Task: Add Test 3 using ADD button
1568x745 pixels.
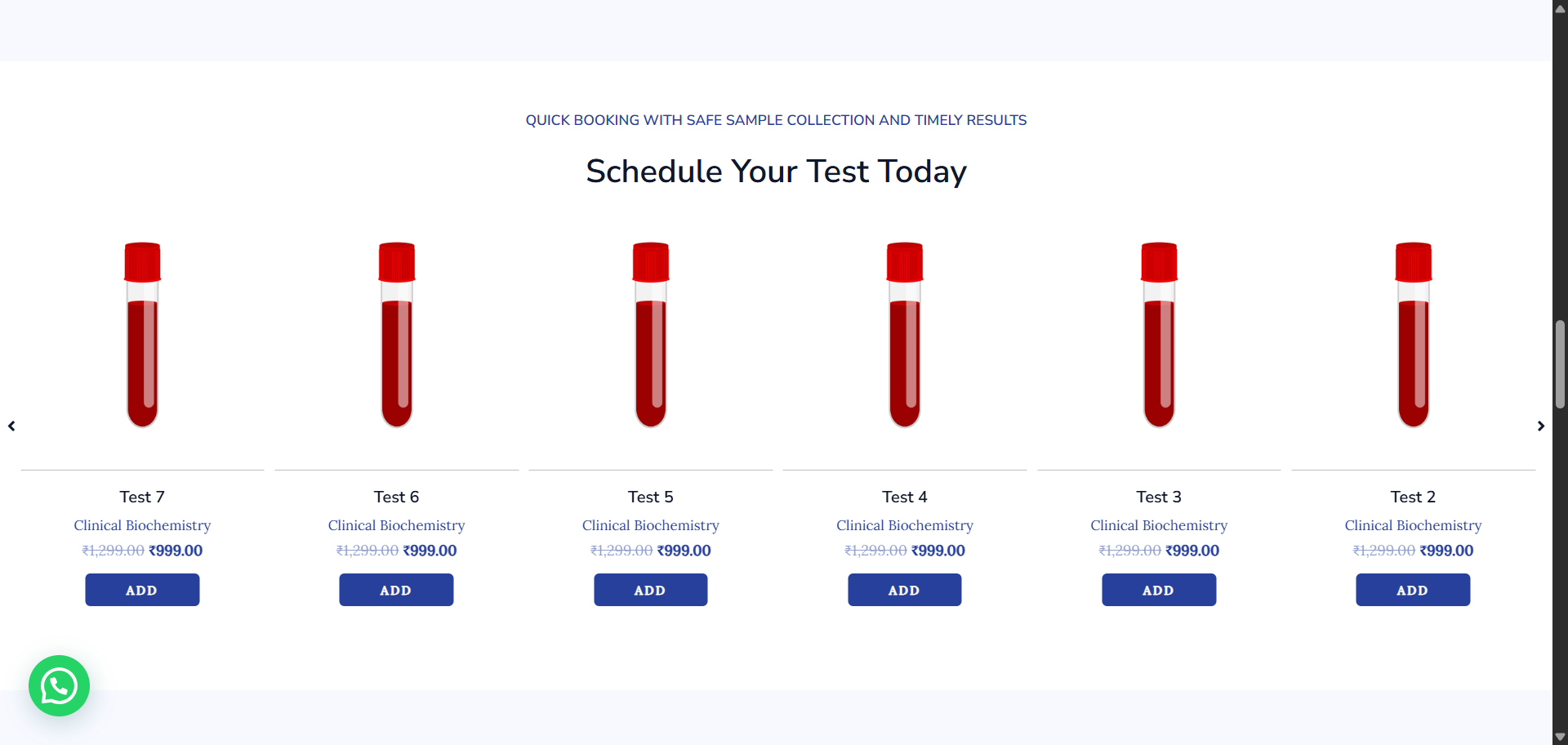Action: coord(1159,590)
